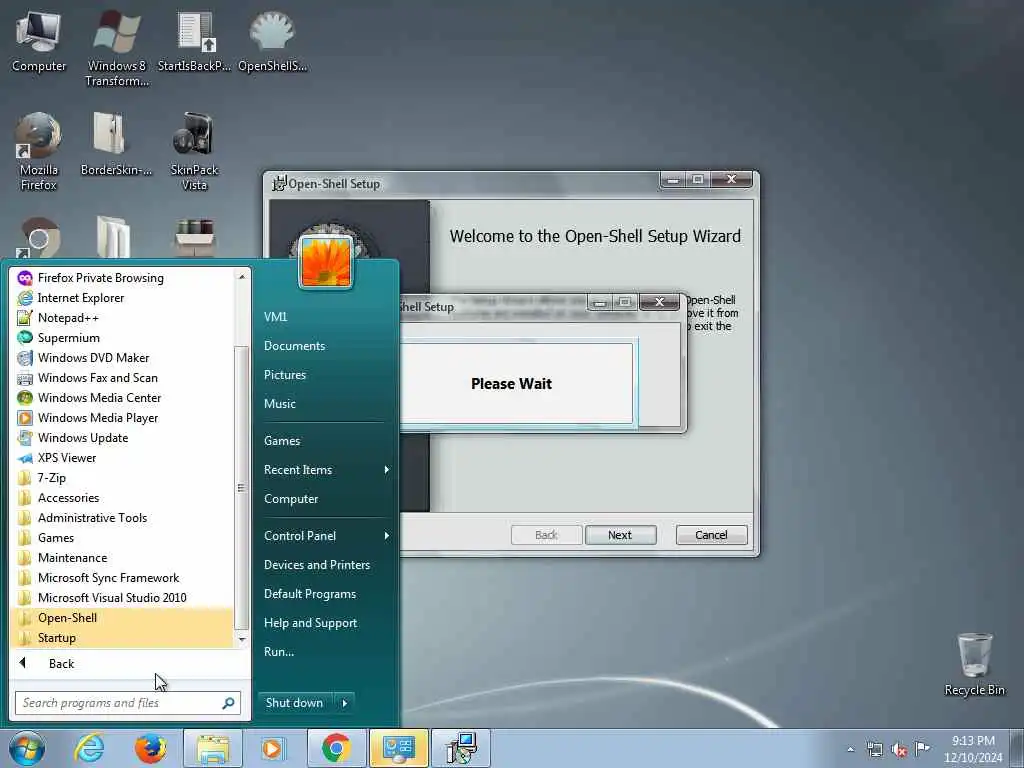Screen dimensions: 1024x768
Task: Expand Microsoft Visual Studio 2010 folder
Action: coord(122,598)
